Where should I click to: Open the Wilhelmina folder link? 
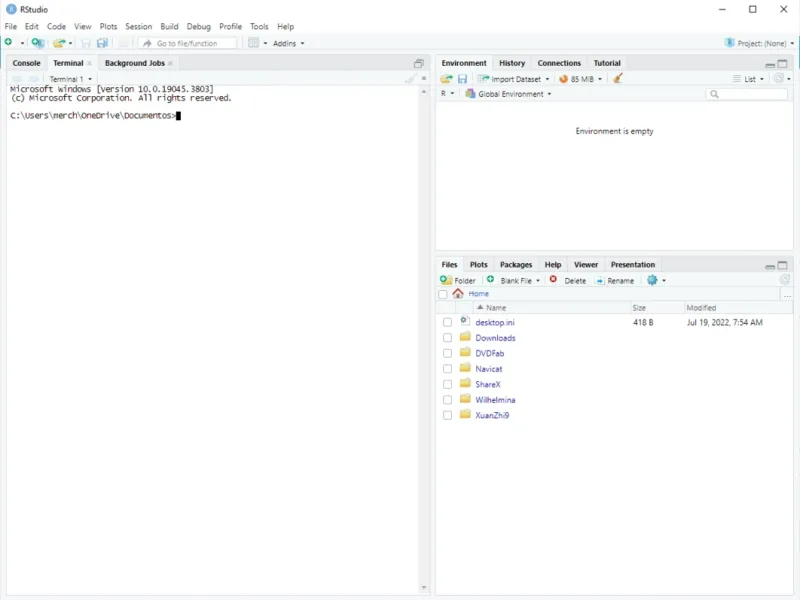coord(495,400)
